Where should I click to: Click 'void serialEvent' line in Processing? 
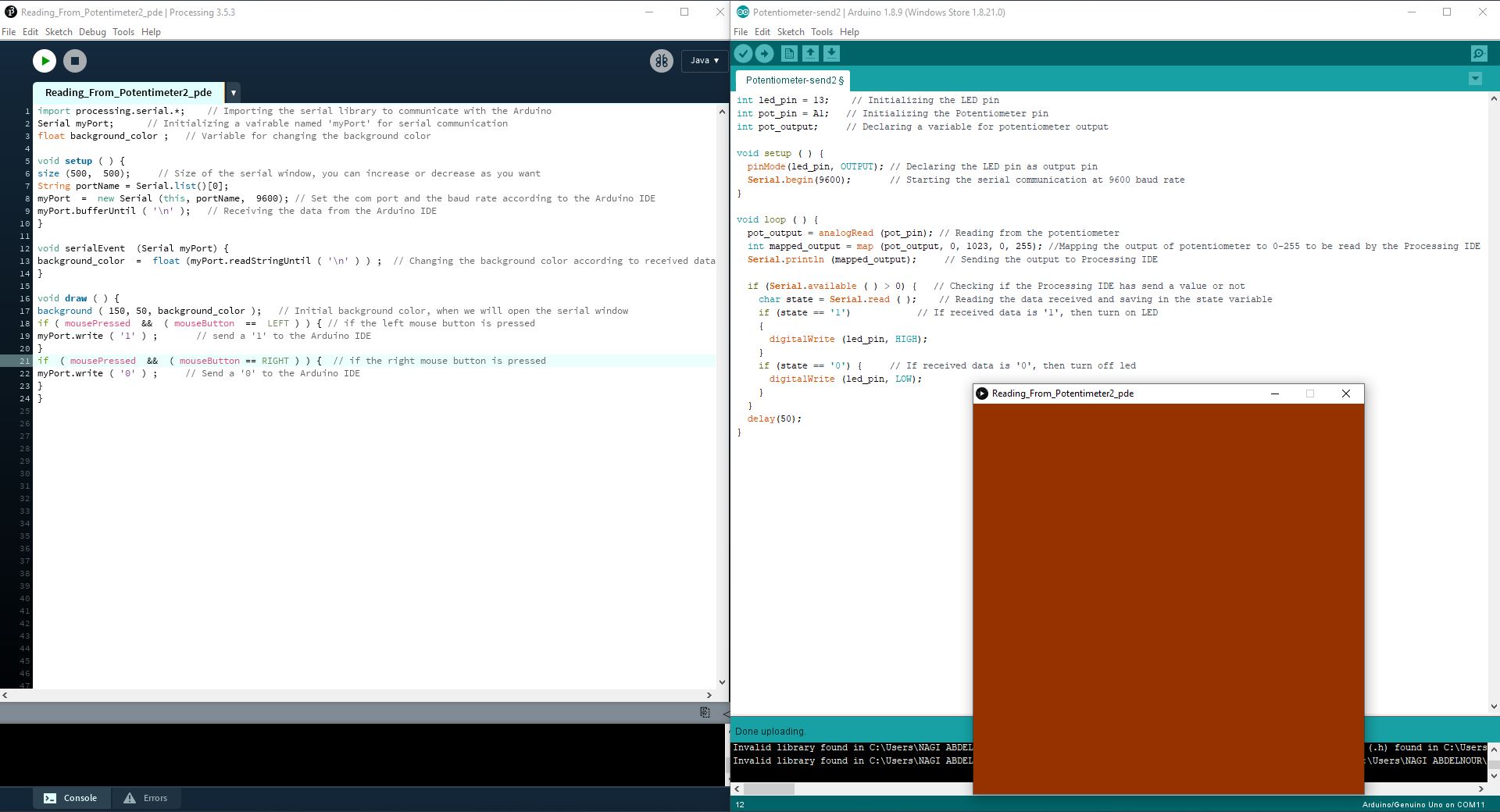point(134,248)
